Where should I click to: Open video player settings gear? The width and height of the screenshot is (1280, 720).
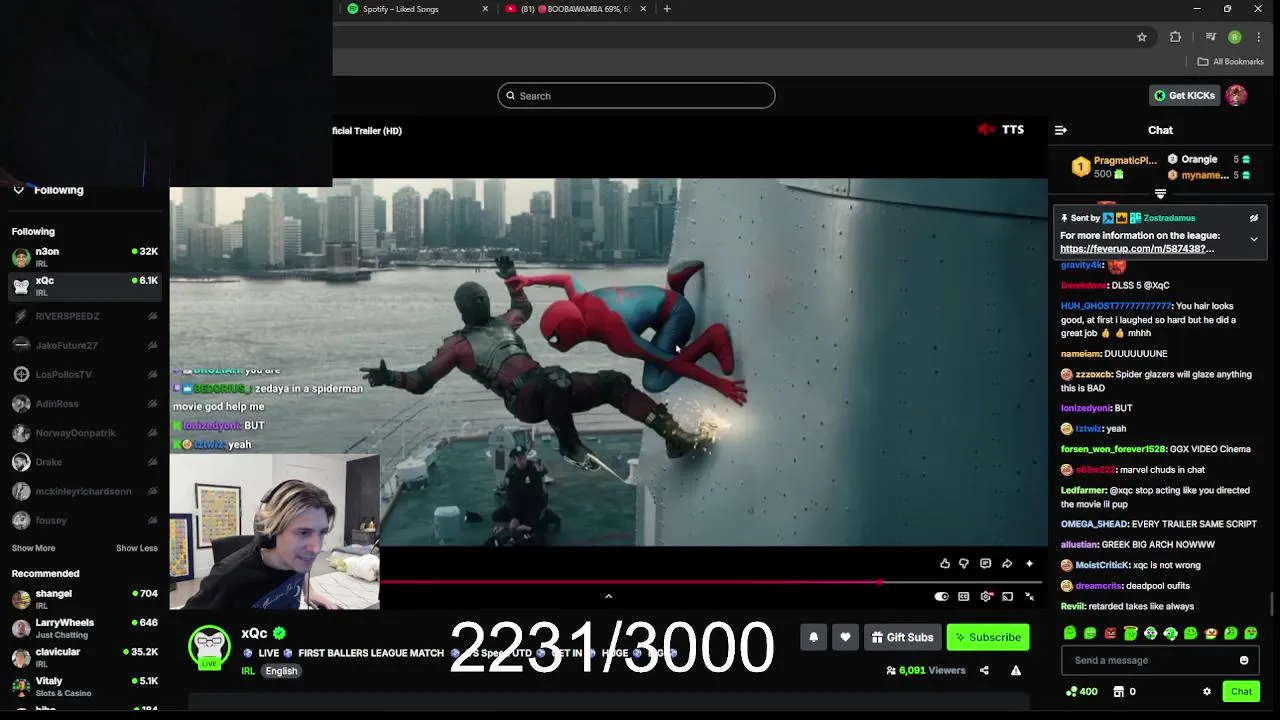point(986,597)
